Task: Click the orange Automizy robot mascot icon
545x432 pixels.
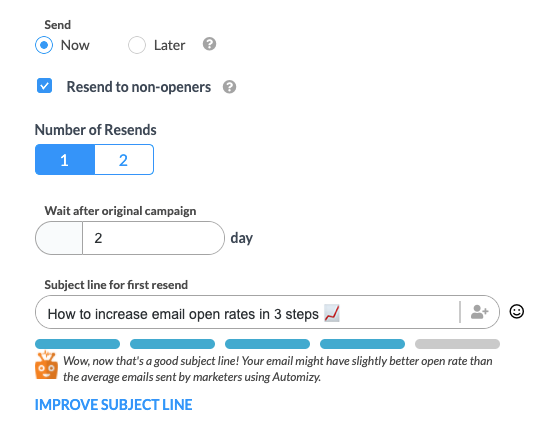Action: (46, 365)
